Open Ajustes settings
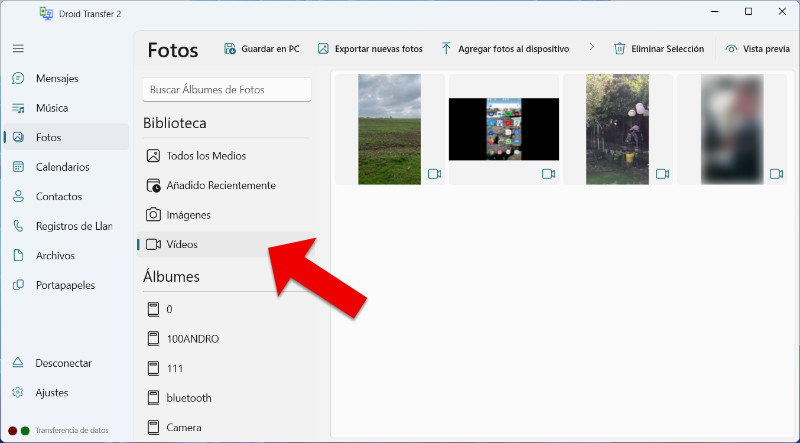Viewport: 800px width, 443px height. click(51, 393)
